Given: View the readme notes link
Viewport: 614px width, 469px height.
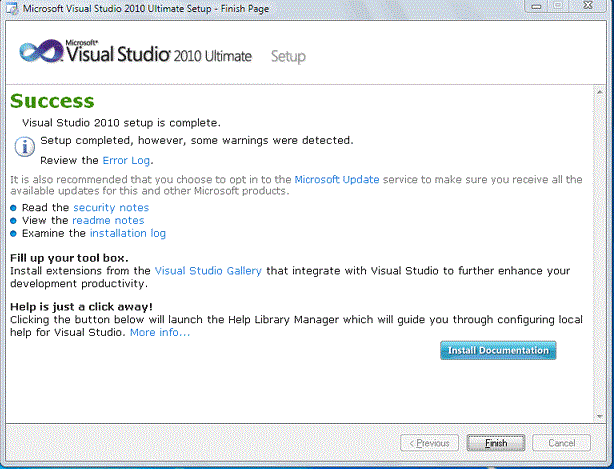Looking at the screenshot, I should pyautogui.click(x=108, y=220).
